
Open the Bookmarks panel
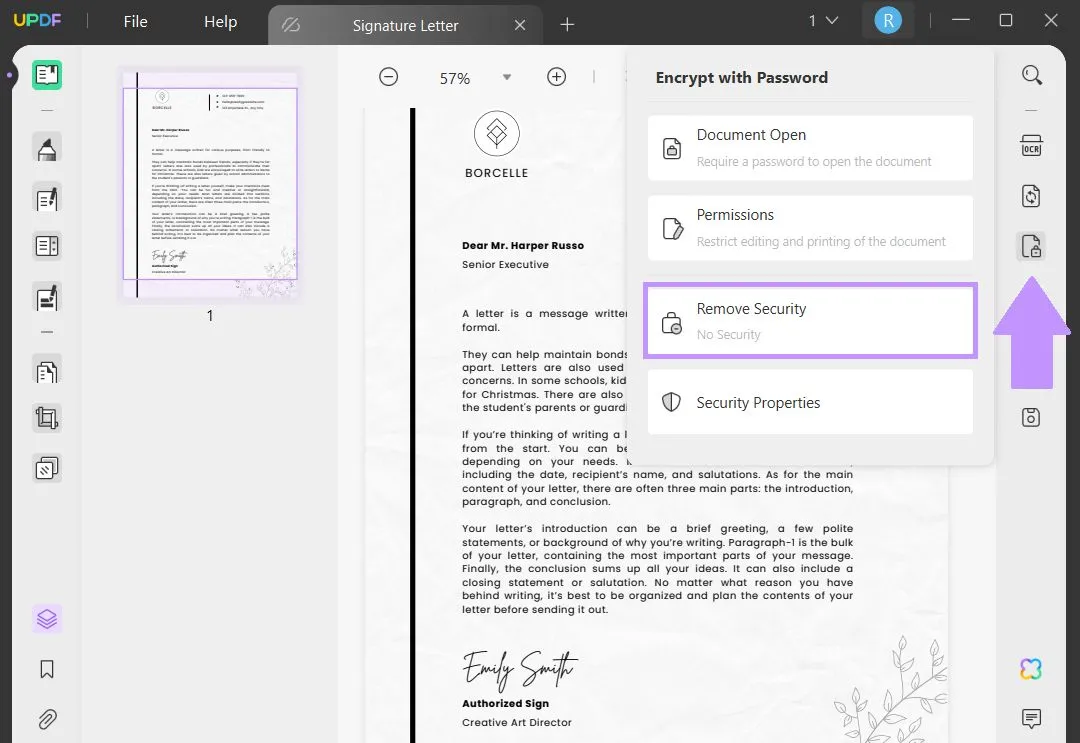(x=46, y=669)
